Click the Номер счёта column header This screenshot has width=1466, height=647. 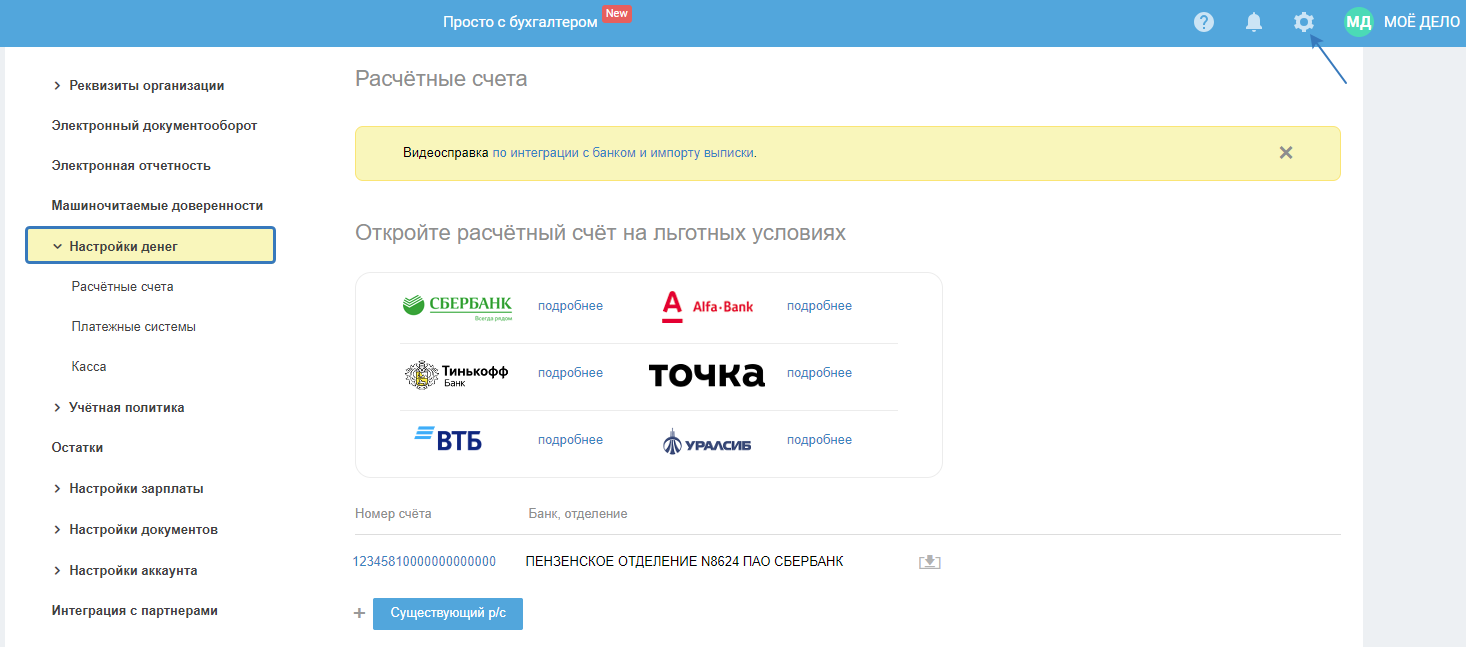[393, 514]
